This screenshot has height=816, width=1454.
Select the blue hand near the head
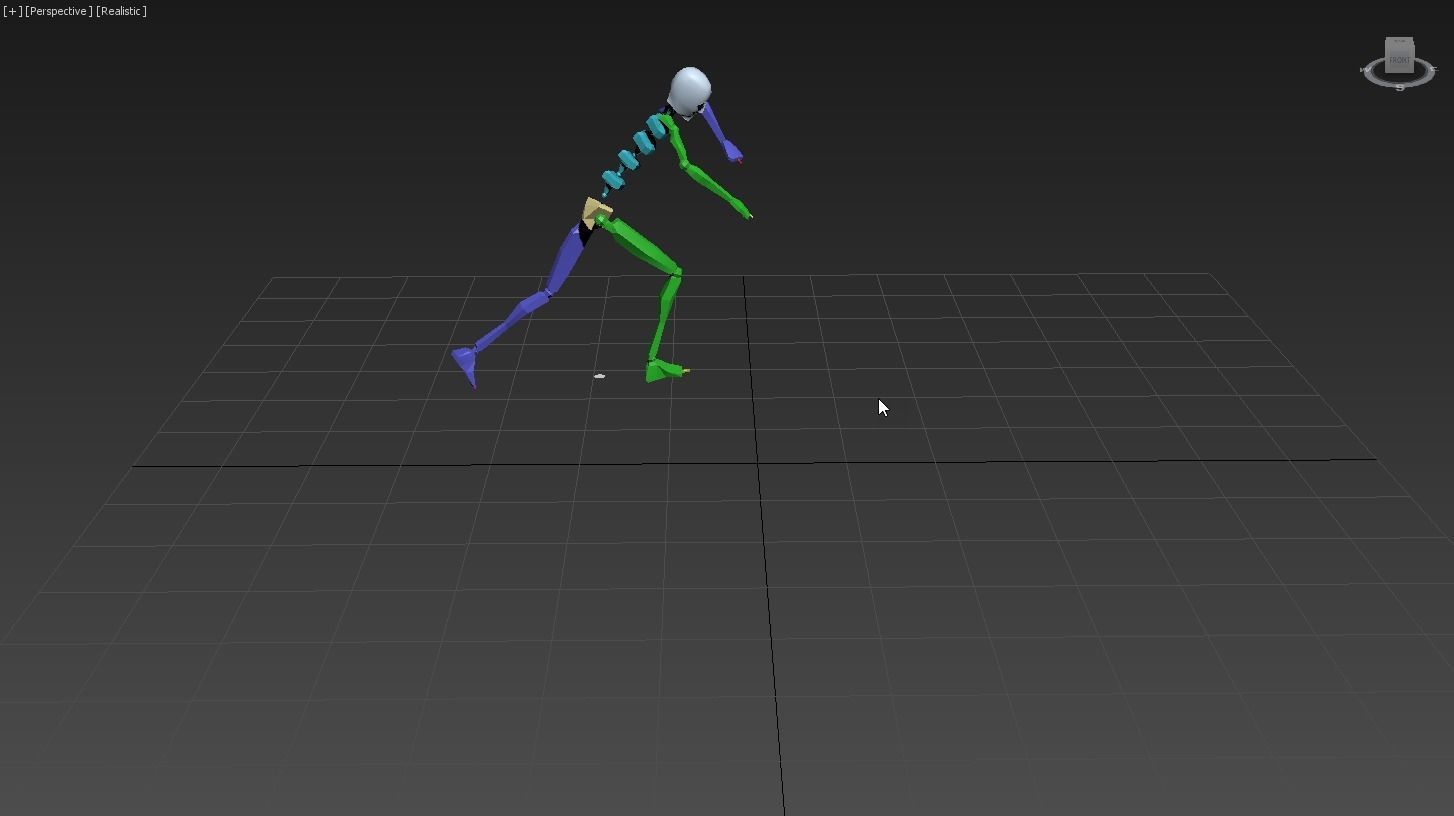[x=732, y=150]
